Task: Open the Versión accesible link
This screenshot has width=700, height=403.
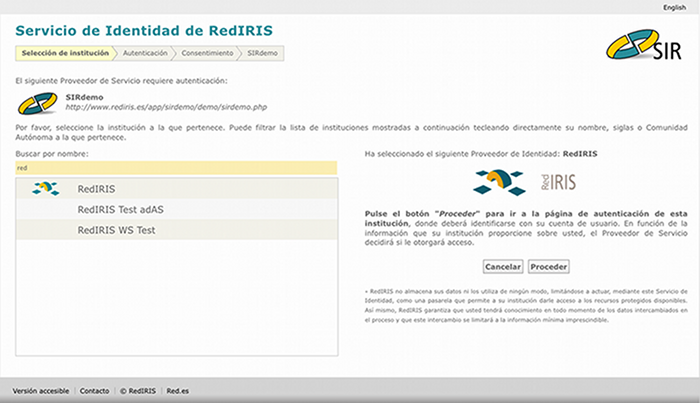Action: (41, 391)
